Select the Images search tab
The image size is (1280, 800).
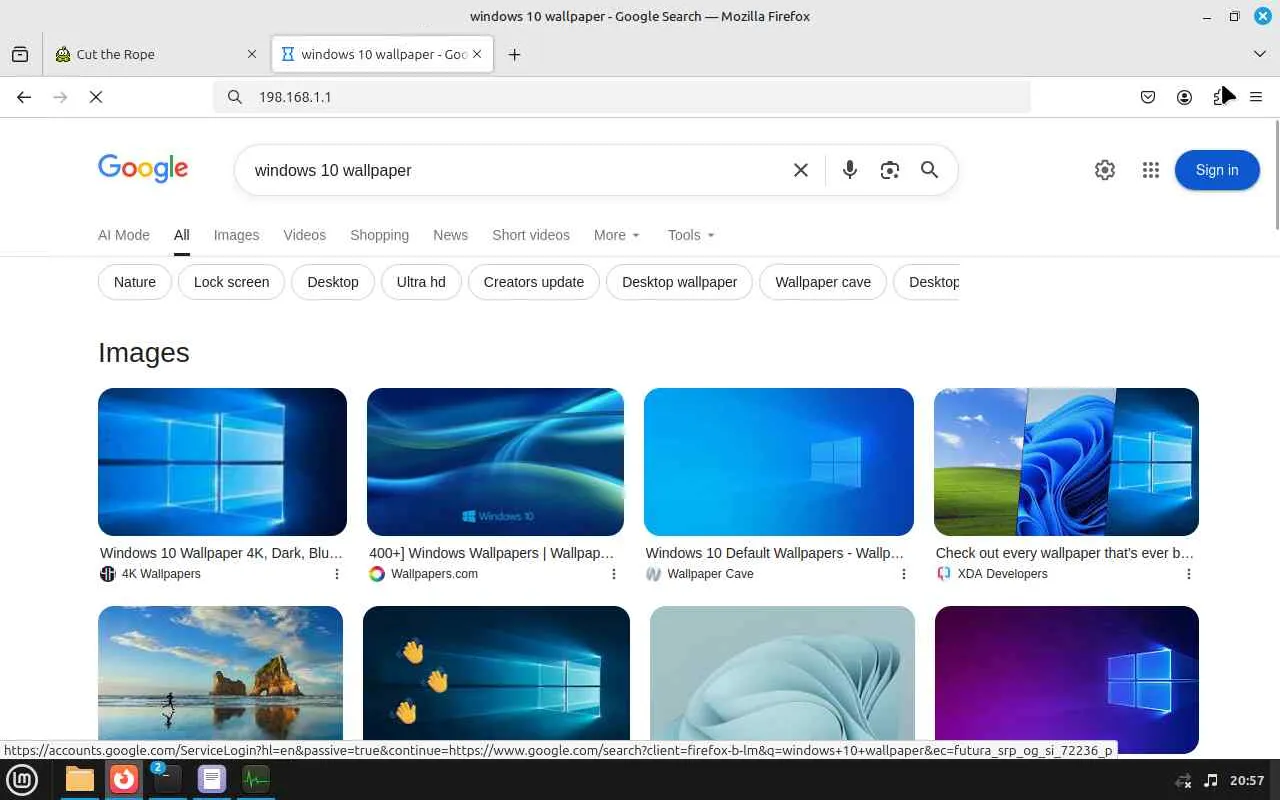click(236, 235)
